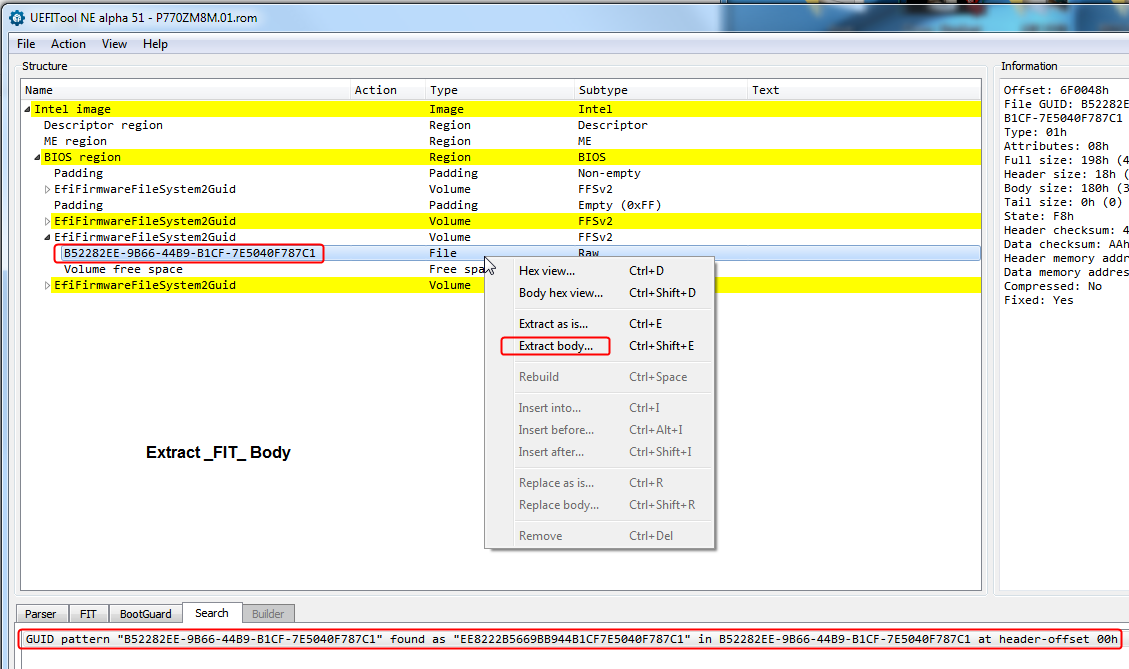Expand the second highlighted EfiFirmwareFileSystem2Guid volume

click(x=48, y=221)
